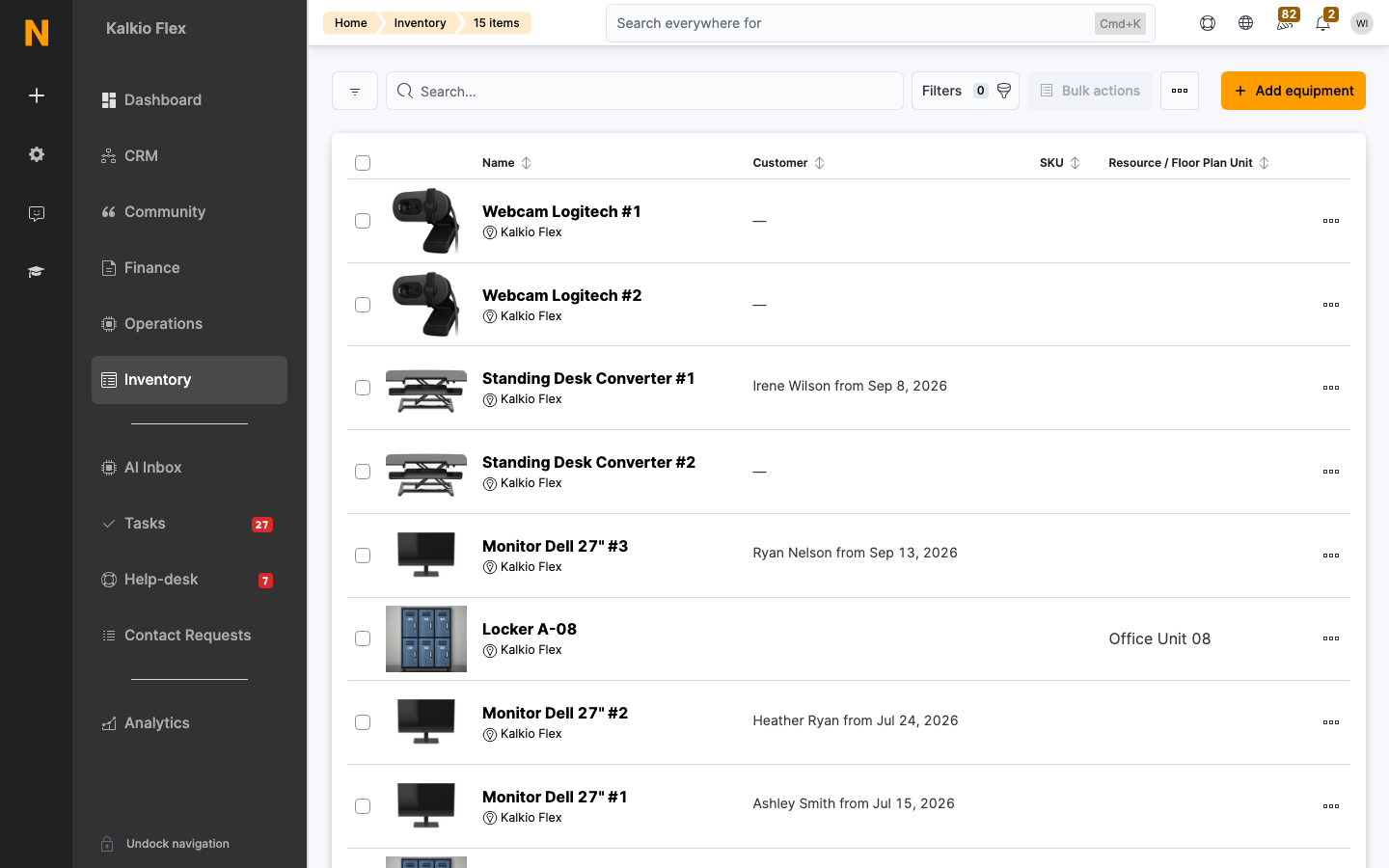Click the Locker A-08 thumbnail image
1389x868 pixels.
pos(426,638)
